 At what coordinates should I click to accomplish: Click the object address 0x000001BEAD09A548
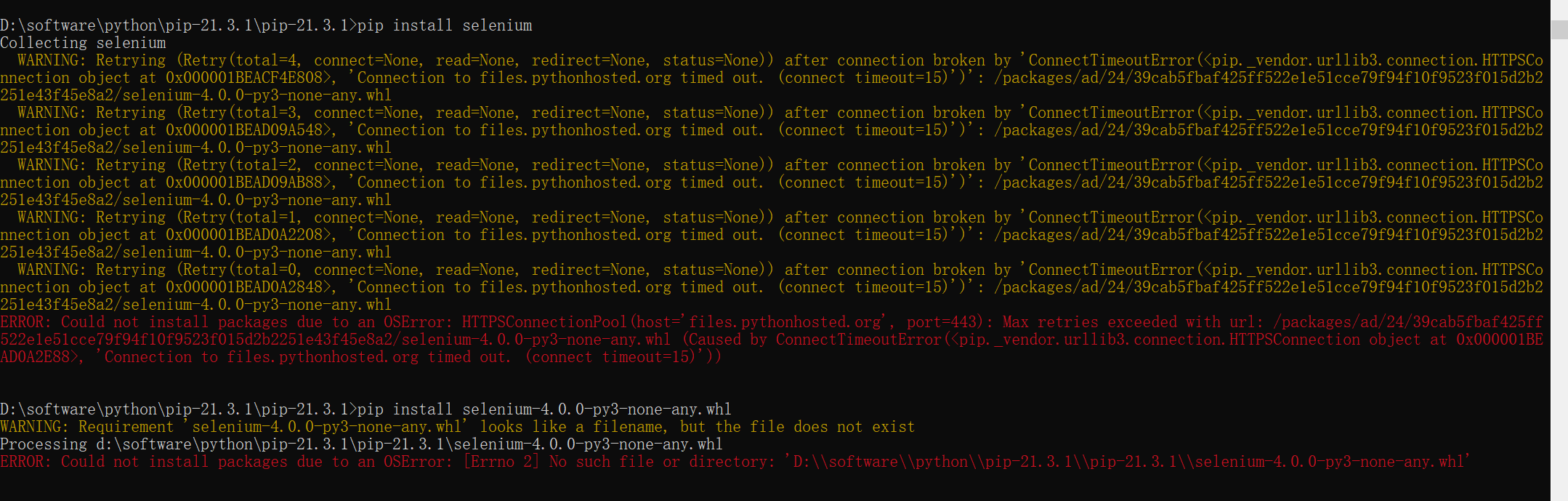coord(244,130)
